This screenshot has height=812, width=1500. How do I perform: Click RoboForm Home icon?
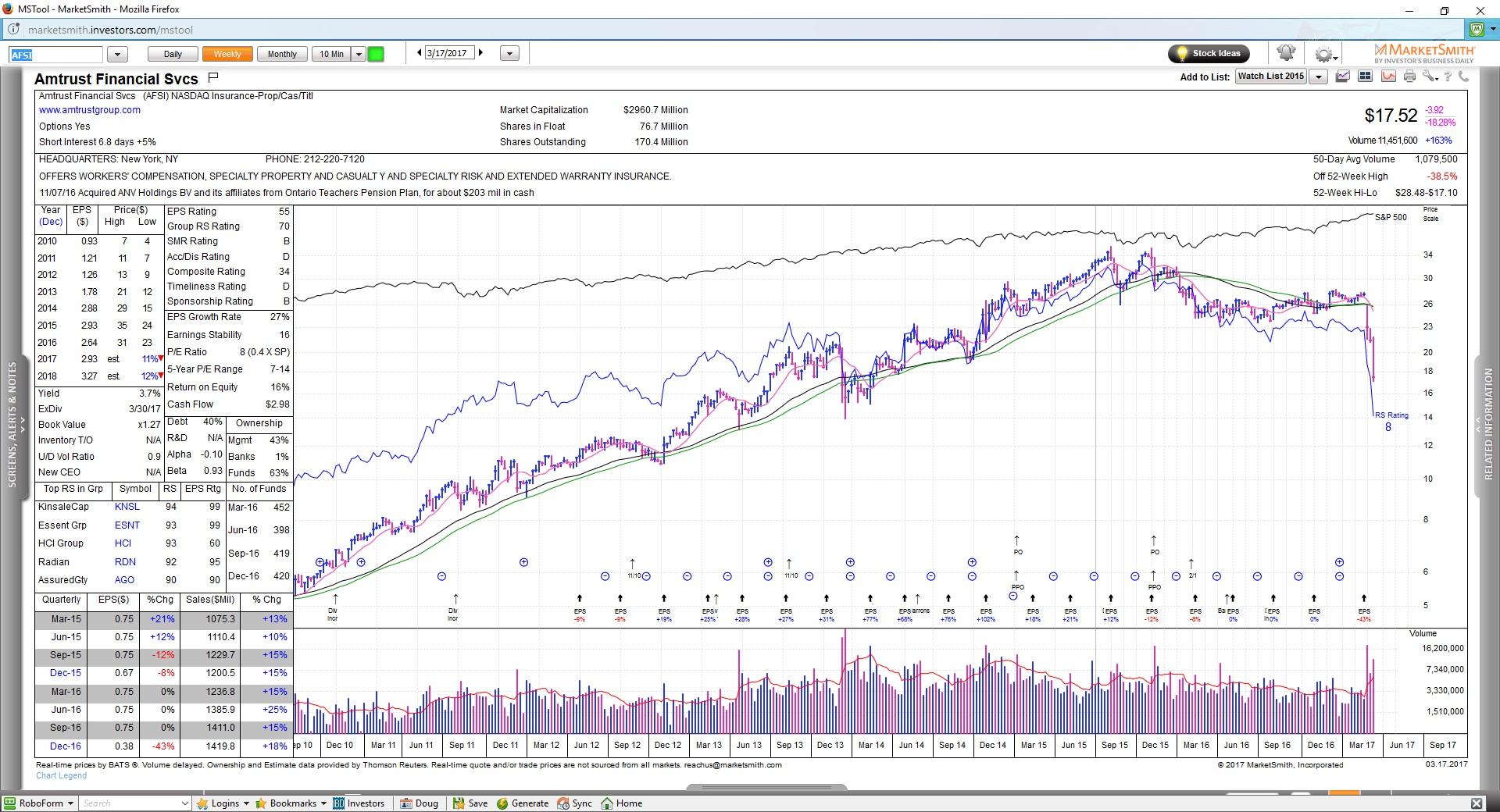(621, 803)
